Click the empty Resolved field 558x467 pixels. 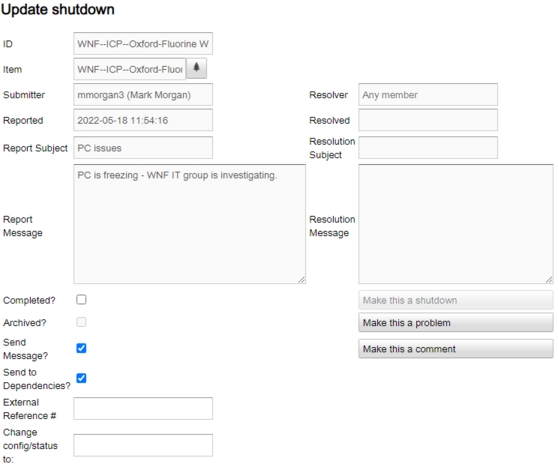tap(428, 120)
